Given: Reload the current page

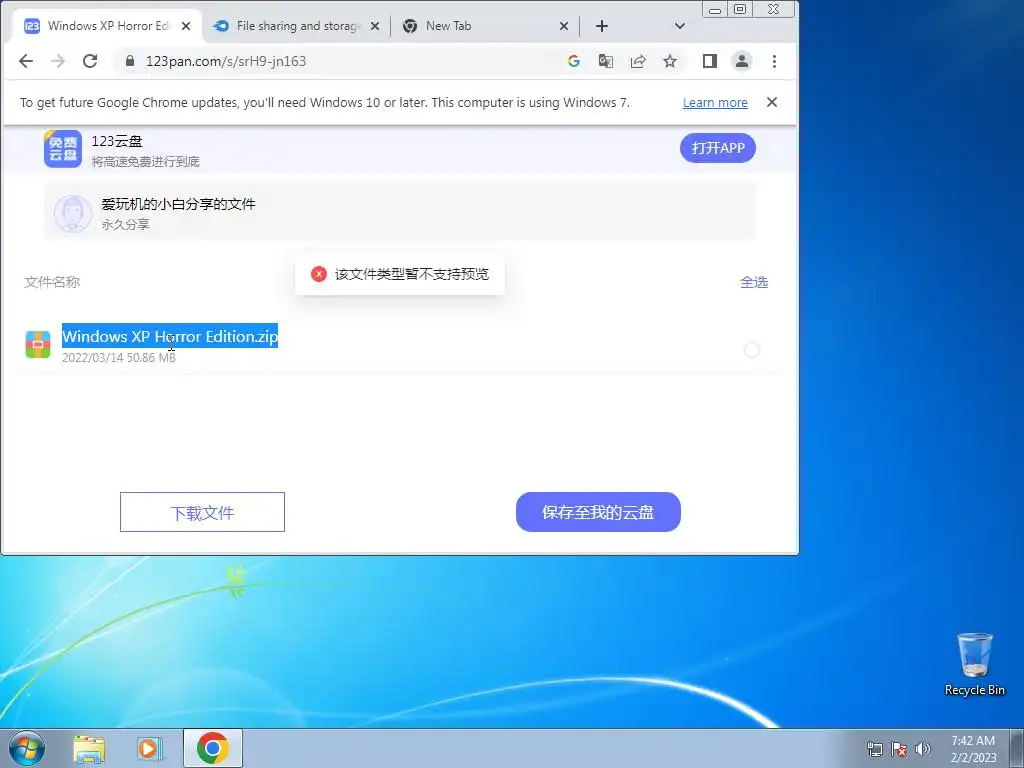Looking at the screenshot, I should coord(90,61).
